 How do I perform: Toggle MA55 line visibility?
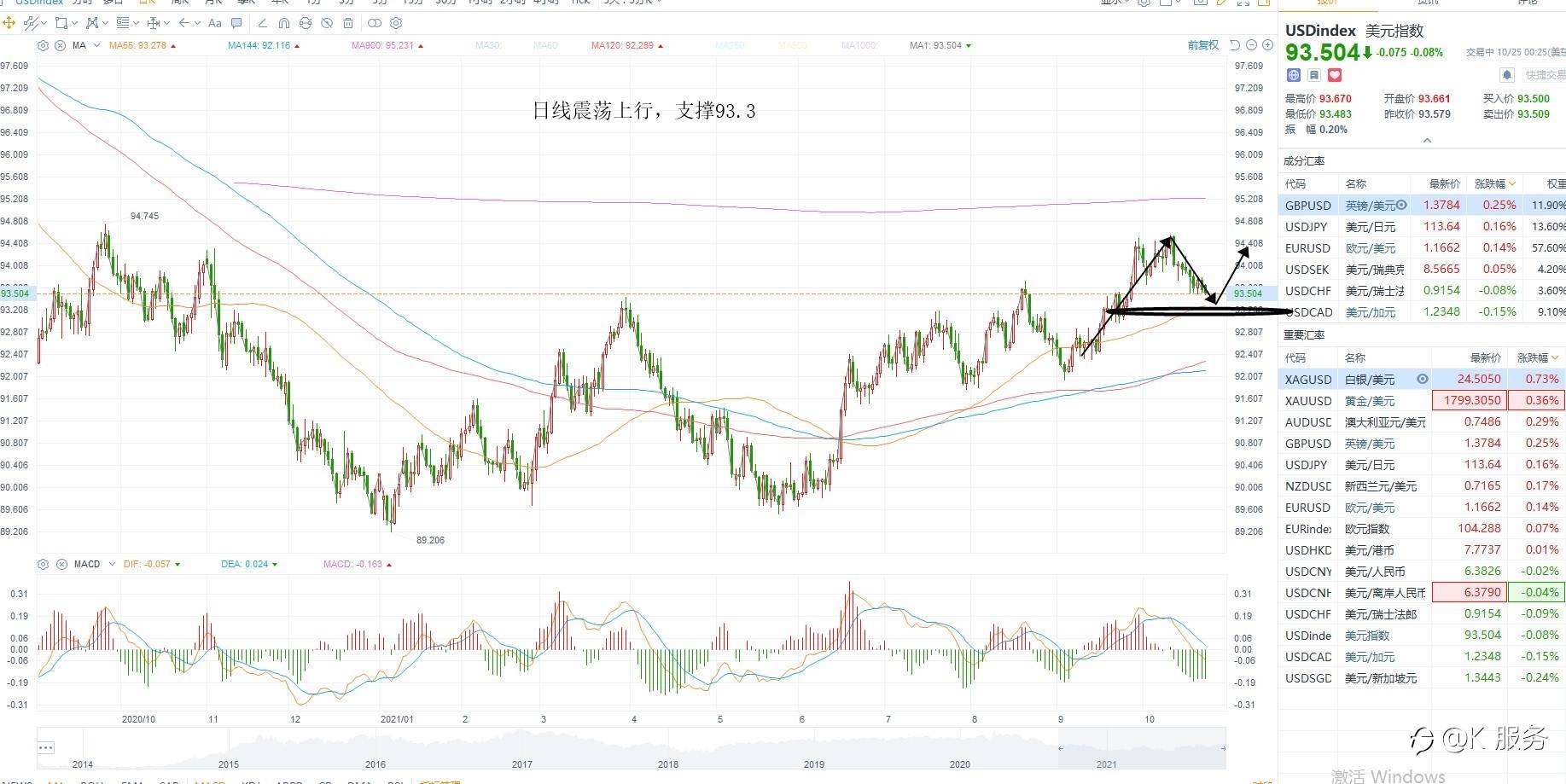tap(143, 45)
